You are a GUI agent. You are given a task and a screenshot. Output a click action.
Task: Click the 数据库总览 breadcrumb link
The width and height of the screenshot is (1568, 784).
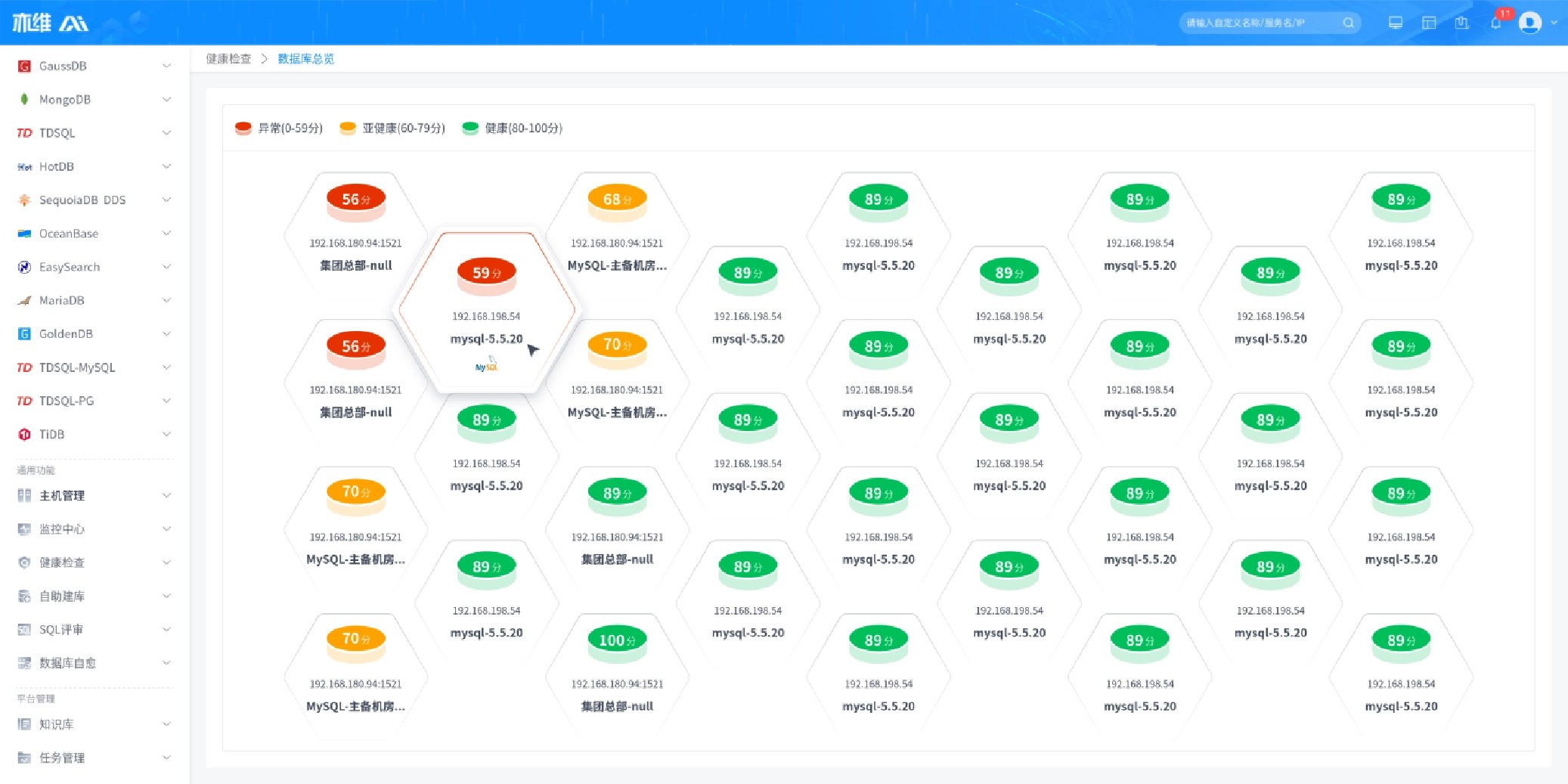[306, 59]
